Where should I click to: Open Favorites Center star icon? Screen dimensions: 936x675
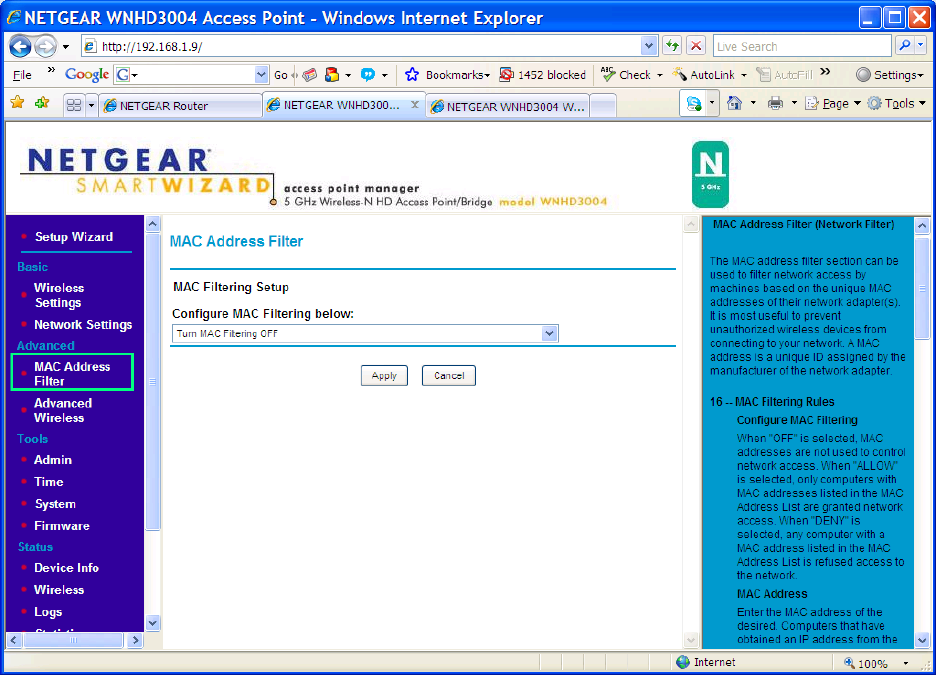tap(17, 103)
